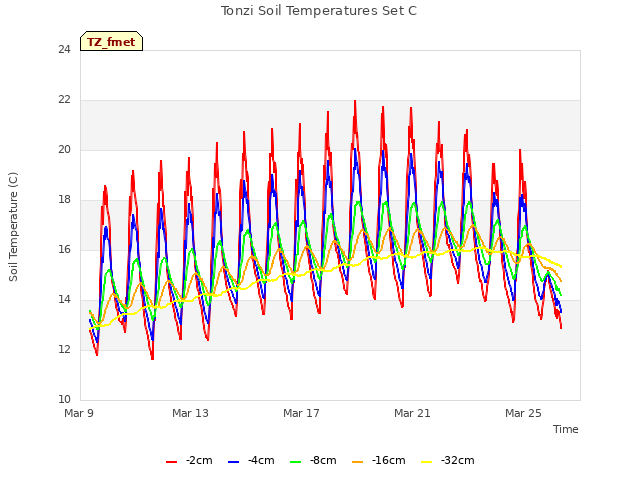Click the 22 y-axis tick label

click(x=64, y=100)
